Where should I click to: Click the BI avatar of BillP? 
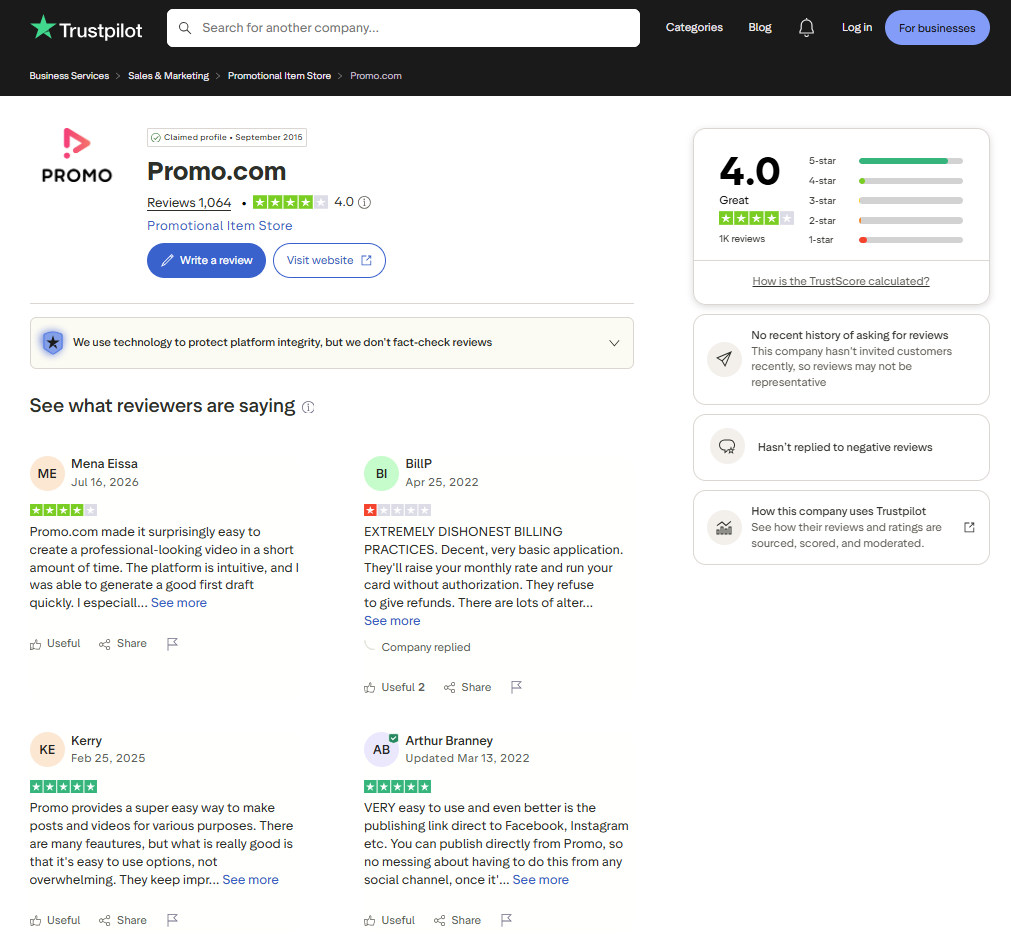(381, 474)
